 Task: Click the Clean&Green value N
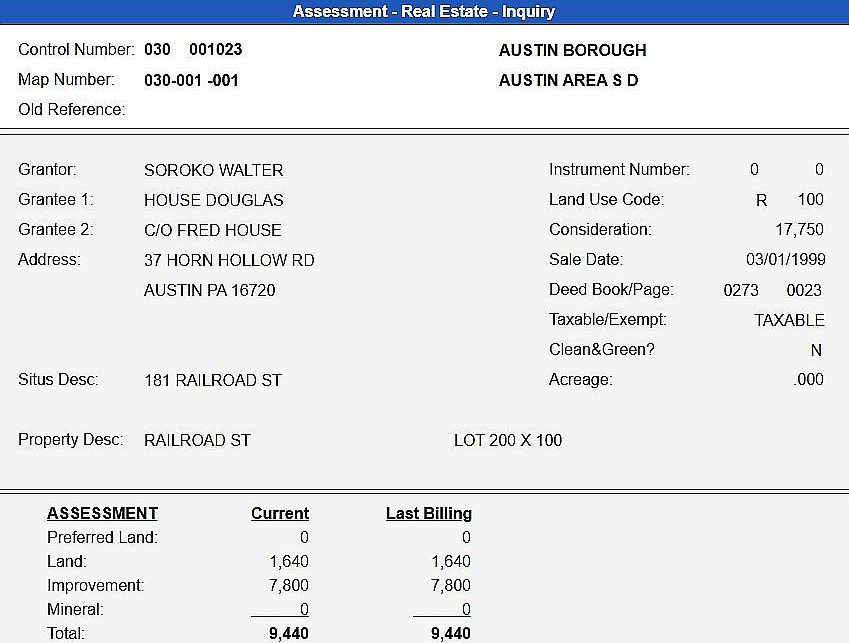click(x=816, y=351)
